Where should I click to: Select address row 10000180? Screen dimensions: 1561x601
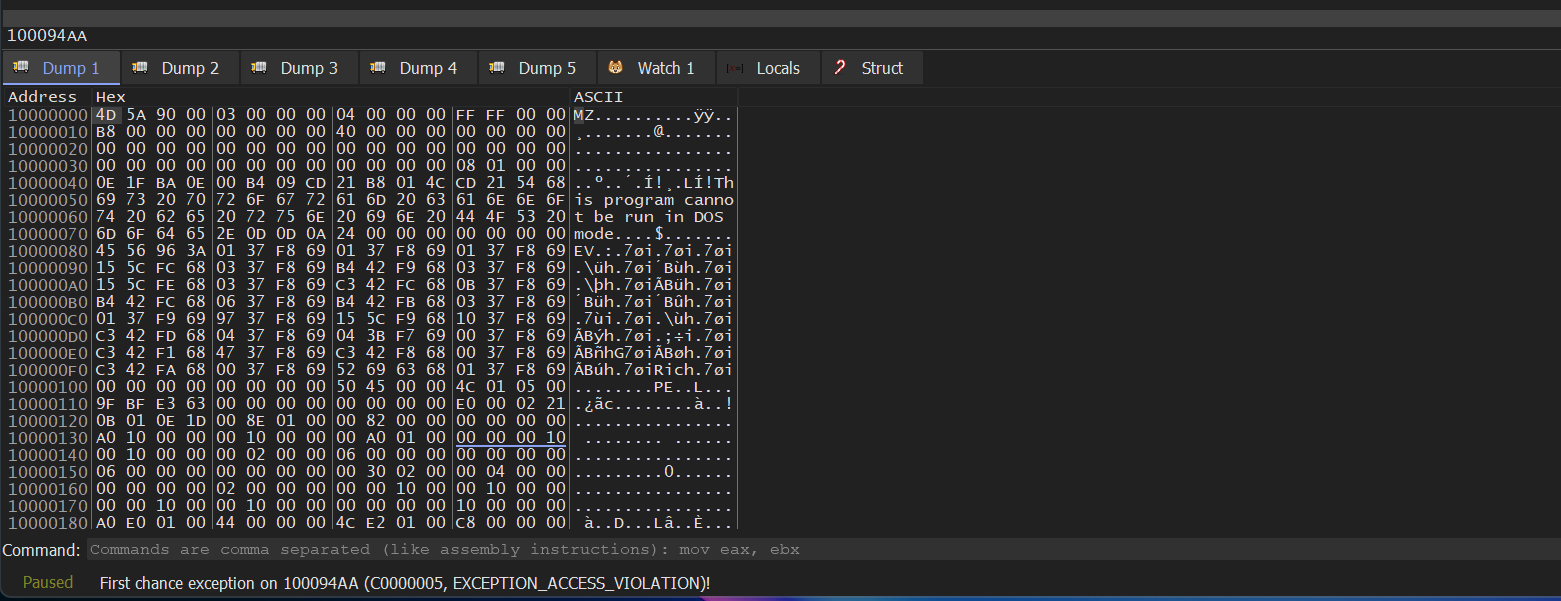coord(47,523)
